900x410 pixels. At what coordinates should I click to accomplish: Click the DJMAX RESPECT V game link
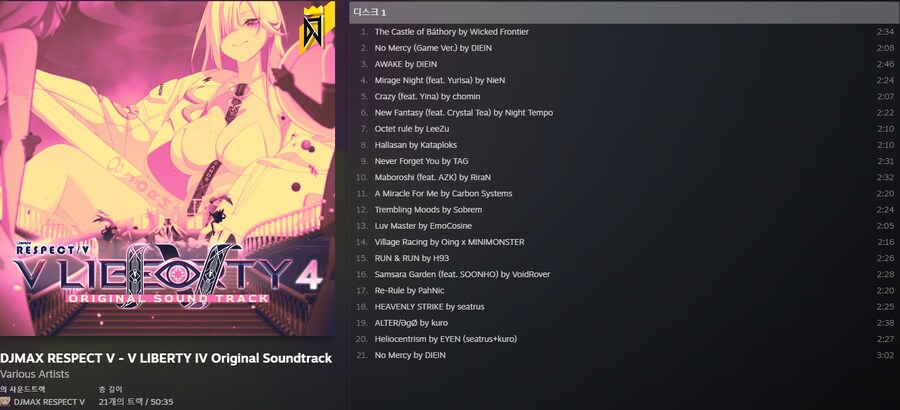tap(49, 402)
